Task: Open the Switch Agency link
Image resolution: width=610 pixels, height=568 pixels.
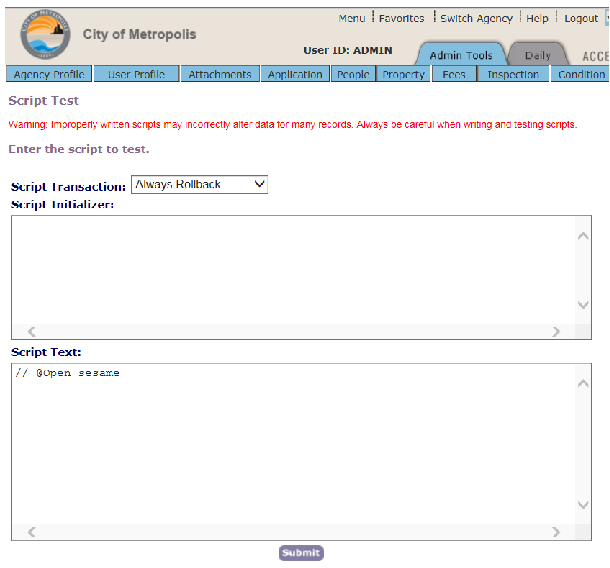Action: (x=476, y=18)
